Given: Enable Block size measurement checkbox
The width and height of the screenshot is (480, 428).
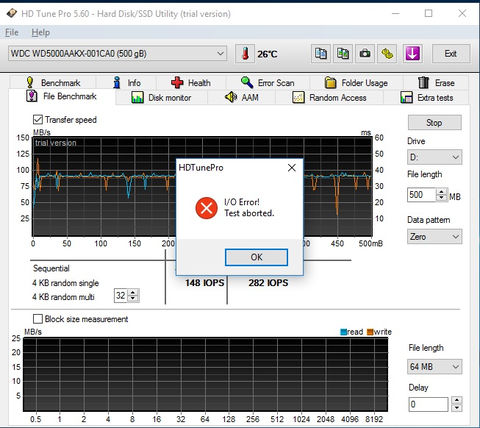Looking at the screenshot, I should point(38,319).
